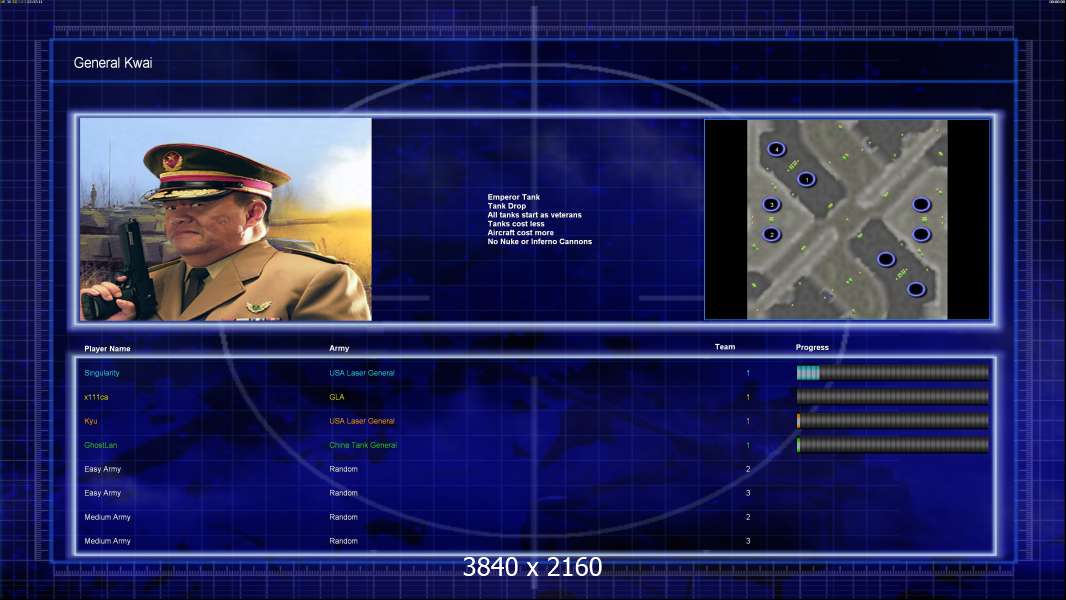The height and width of the screenshot is (600, 1066).
Task: Select the Medium Army row on team 3
Action: 534,541
